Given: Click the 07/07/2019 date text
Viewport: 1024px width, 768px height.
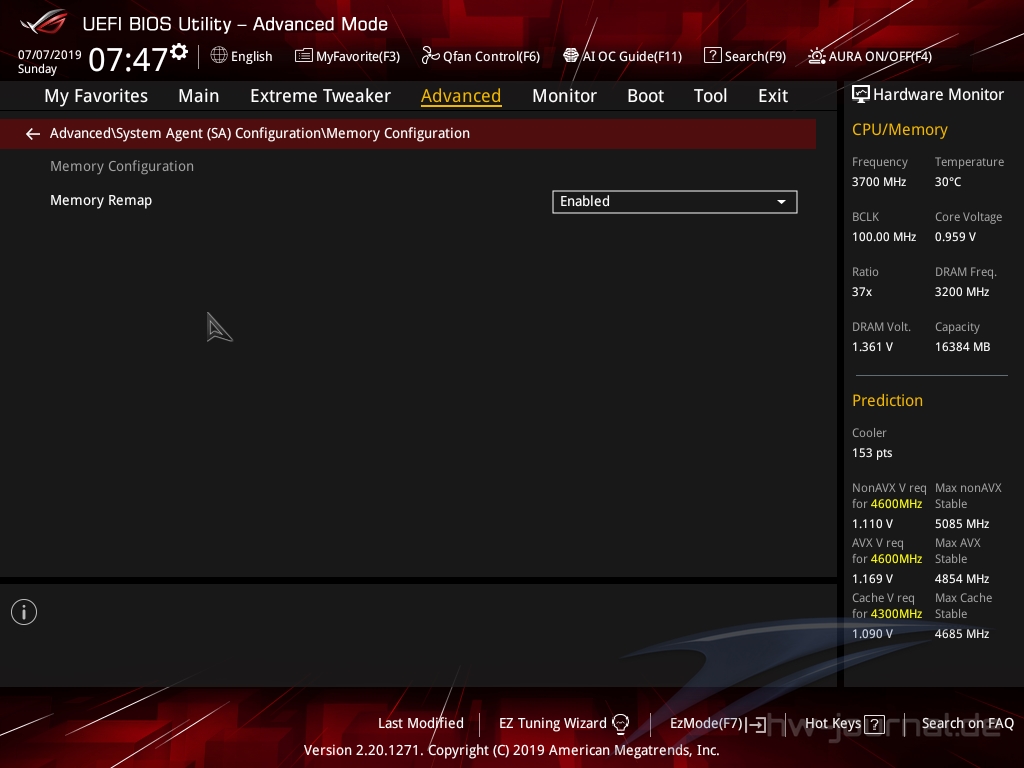Looking at the screenshot, I should [x=50, y=55].
